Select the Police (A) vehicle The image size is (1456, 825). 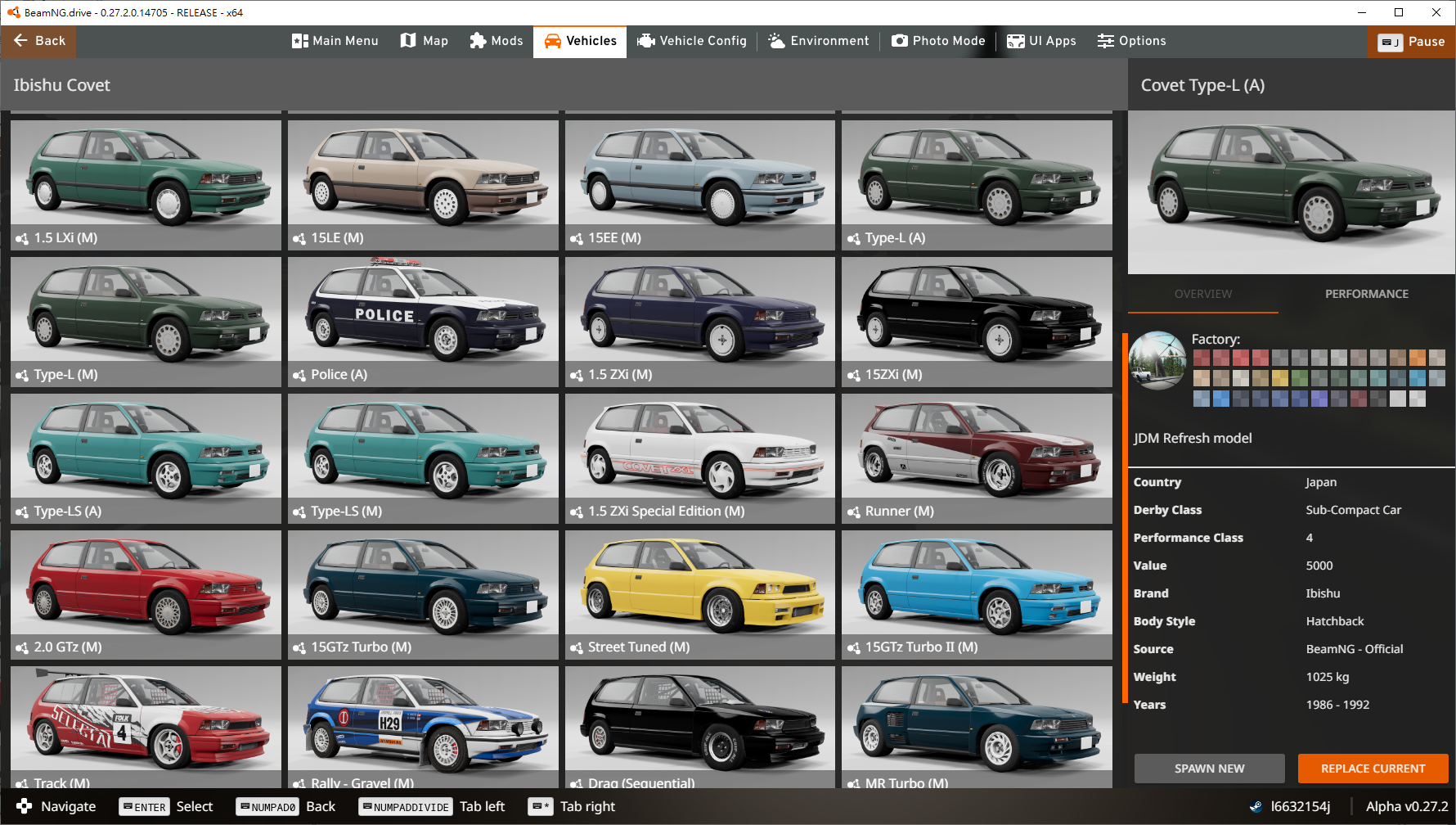[423, 322]
